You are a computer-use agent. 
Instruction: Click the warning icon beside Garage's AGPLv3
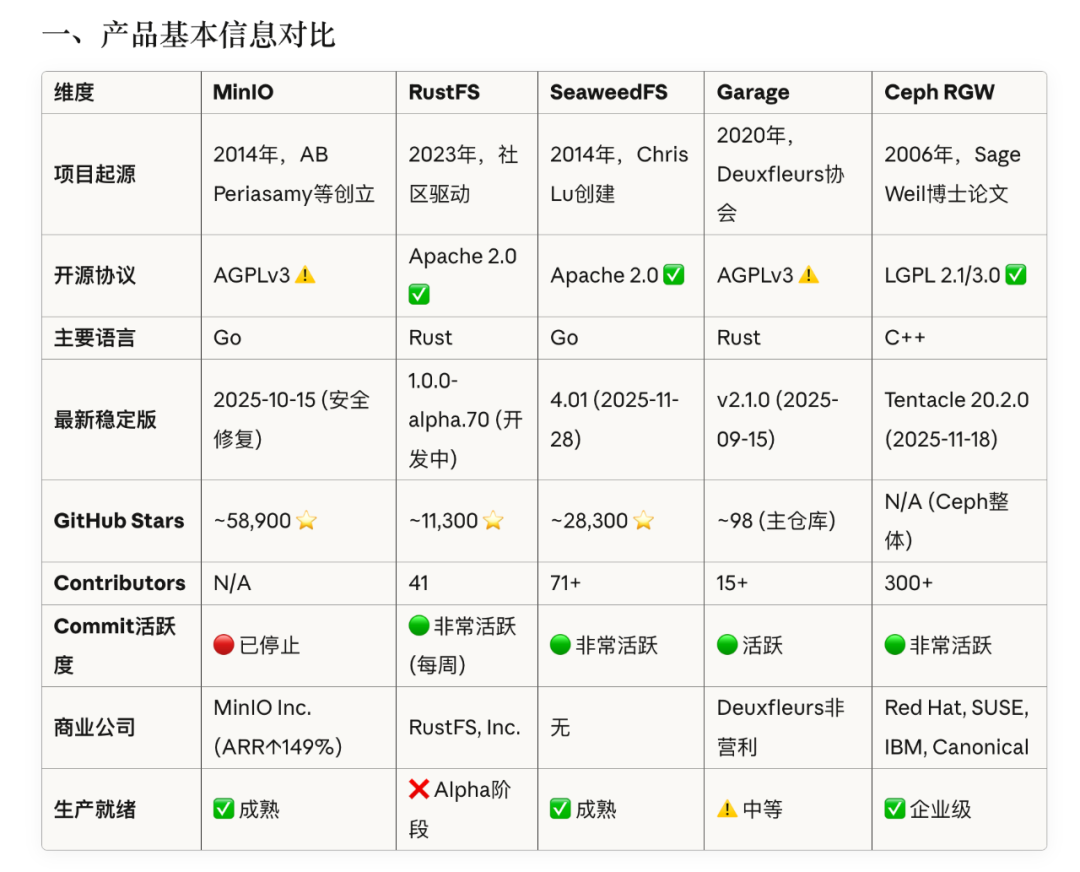[809, 276]
